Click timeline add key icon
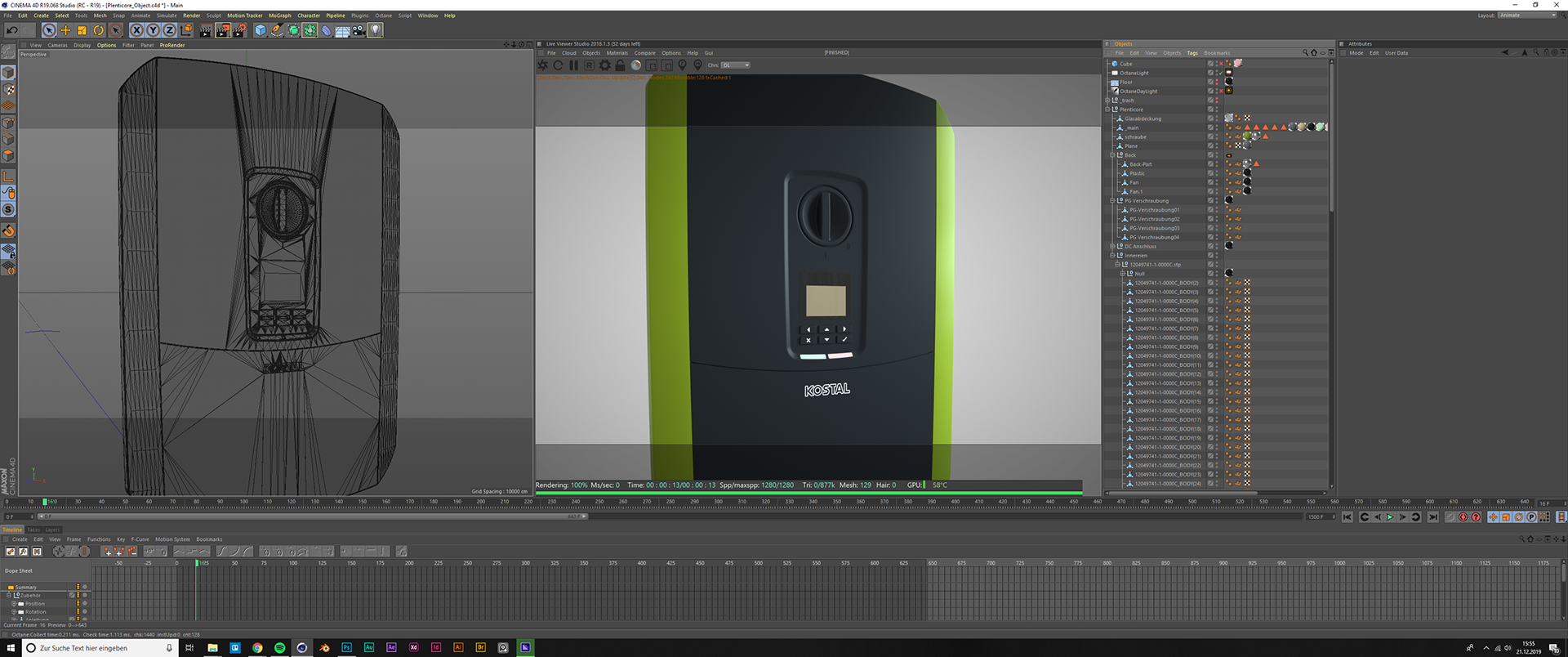Screen dimensions: 1568x657 (108, 552)
